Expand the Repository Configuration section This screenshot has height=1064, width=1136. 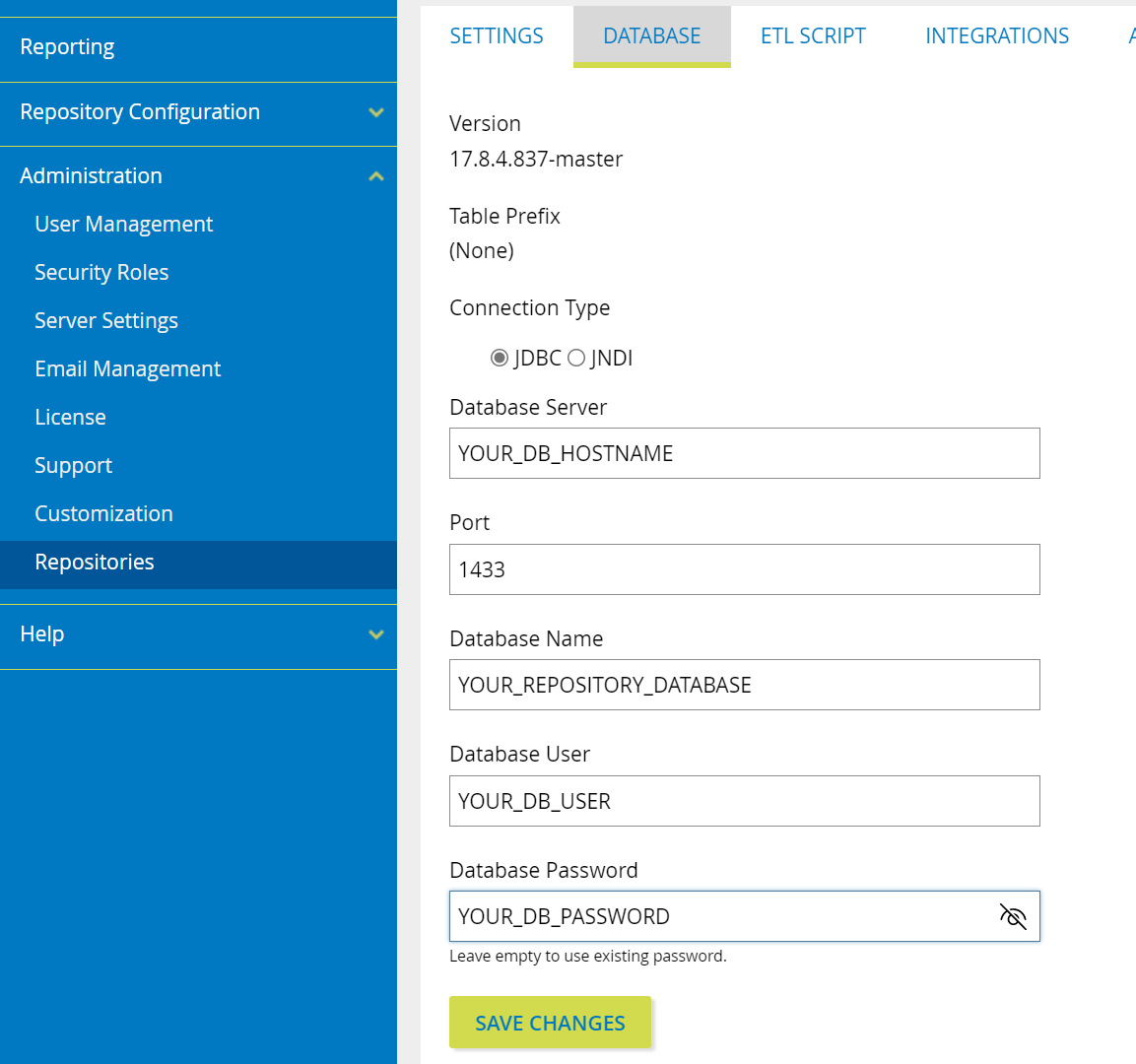(x=375, y=112)
